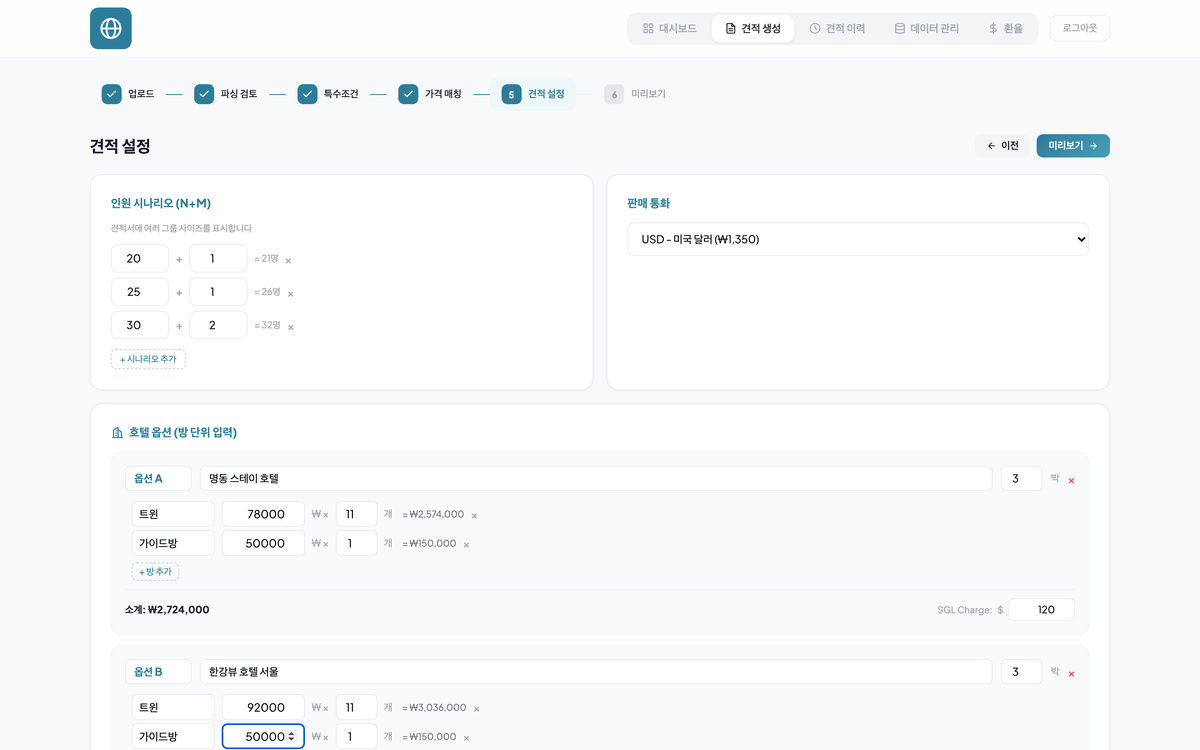The height and width of the screenshot is (750, 1200).
Task: Remove the 30 + 2 scenario
Action: [x=290, y=327]
